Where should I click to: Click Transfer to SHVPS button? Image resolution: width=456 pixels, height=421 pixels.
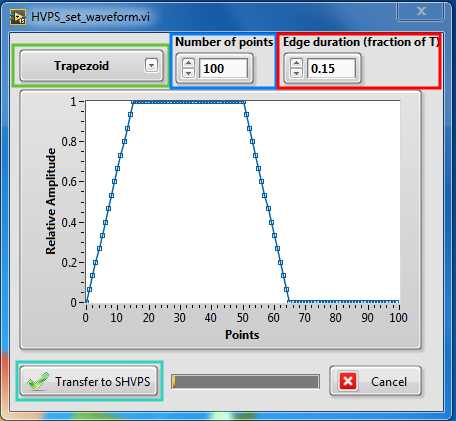(89, 381)
